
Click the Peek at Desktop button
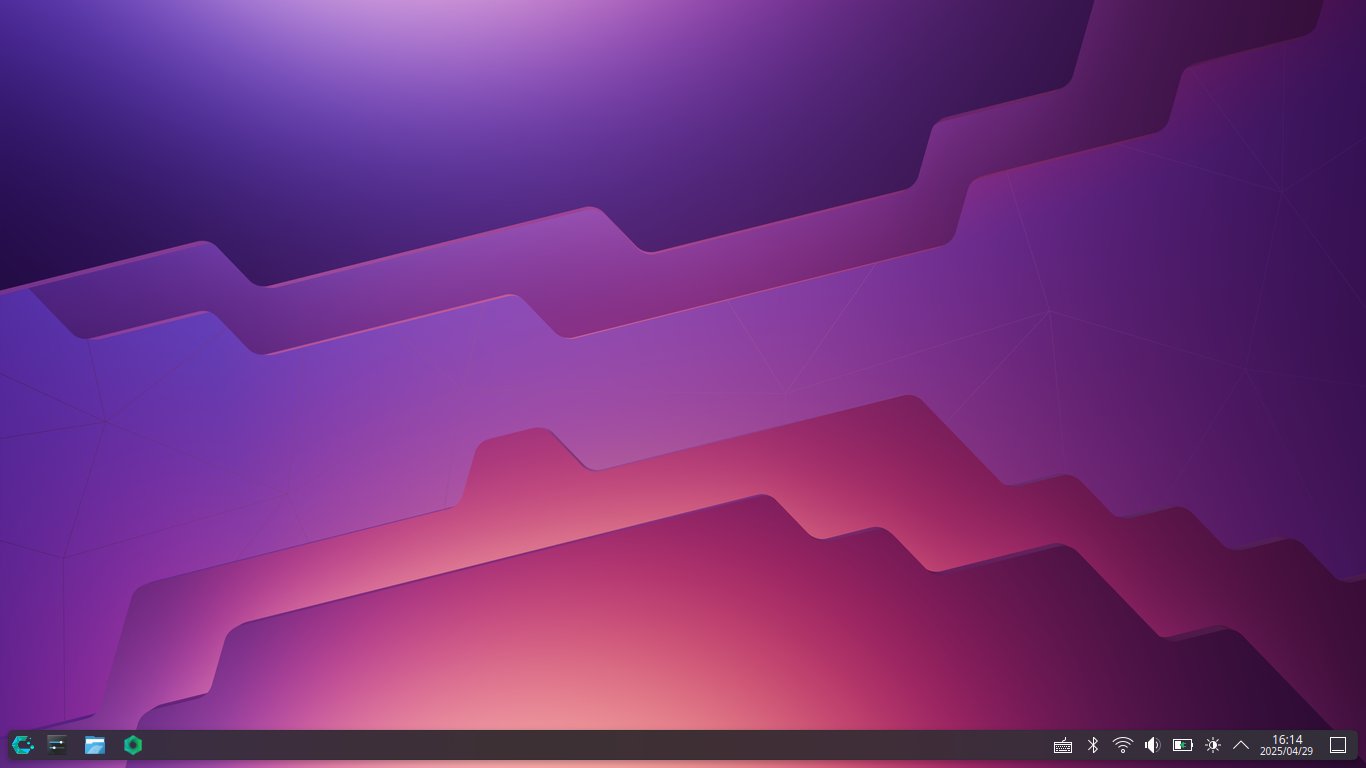pyautogui.click(x=1338, y=745)
